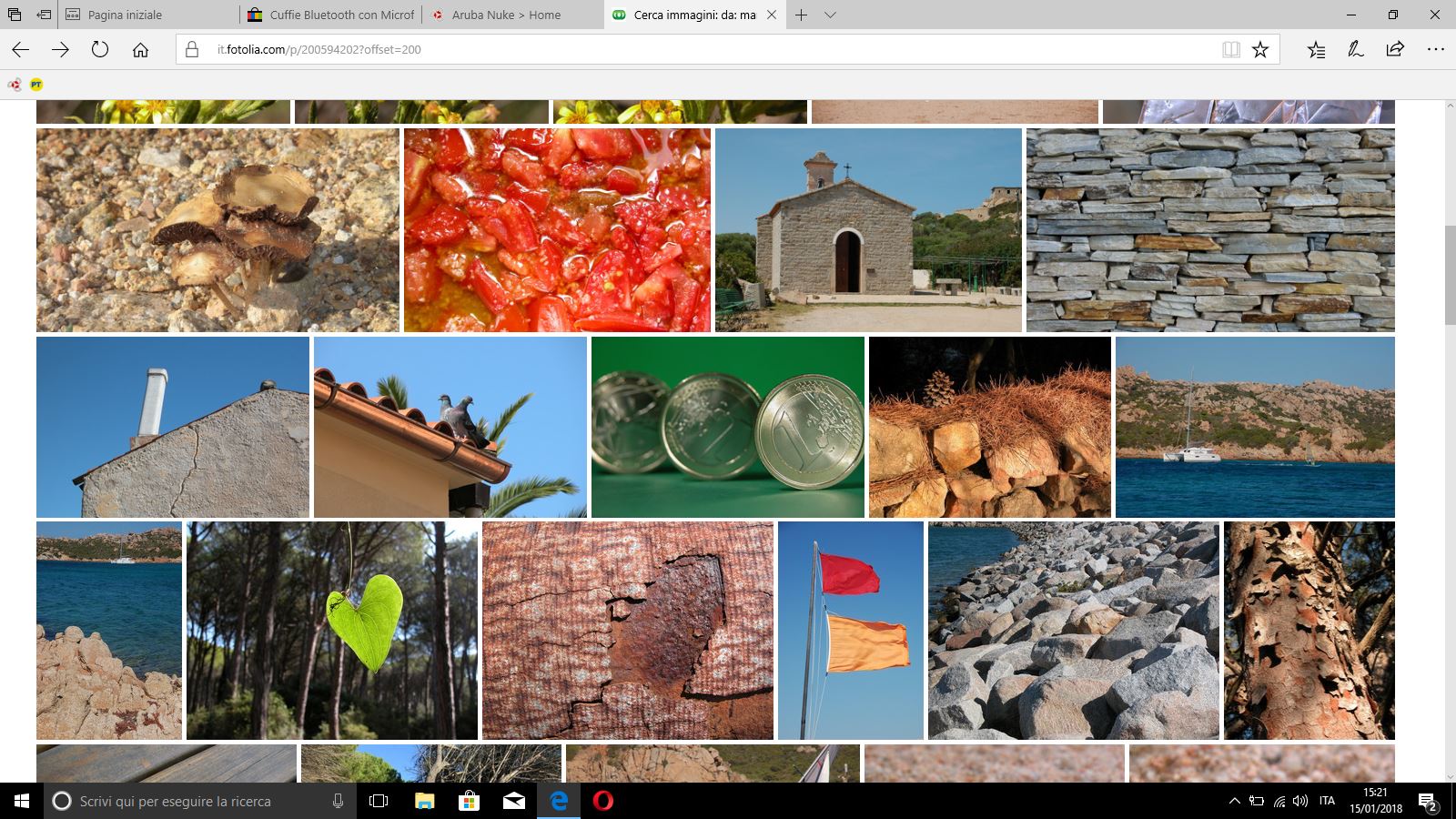Screen dimensions: 1456x819
Task: Switch to Aruba Nuke > Home tab
Action: [x=507, y=15]
